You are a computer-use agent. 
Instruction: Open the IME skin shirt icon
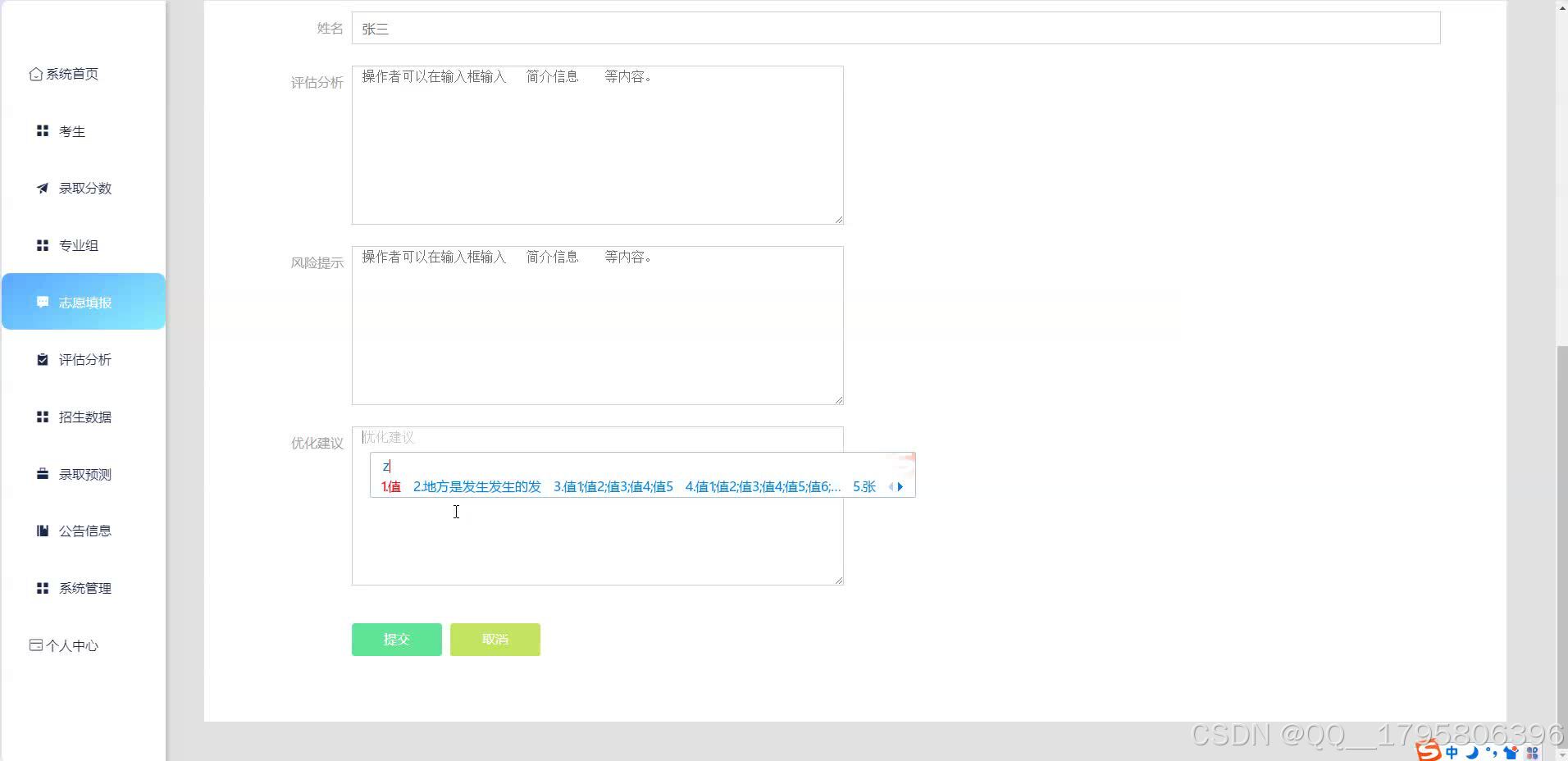(1511, 752)
